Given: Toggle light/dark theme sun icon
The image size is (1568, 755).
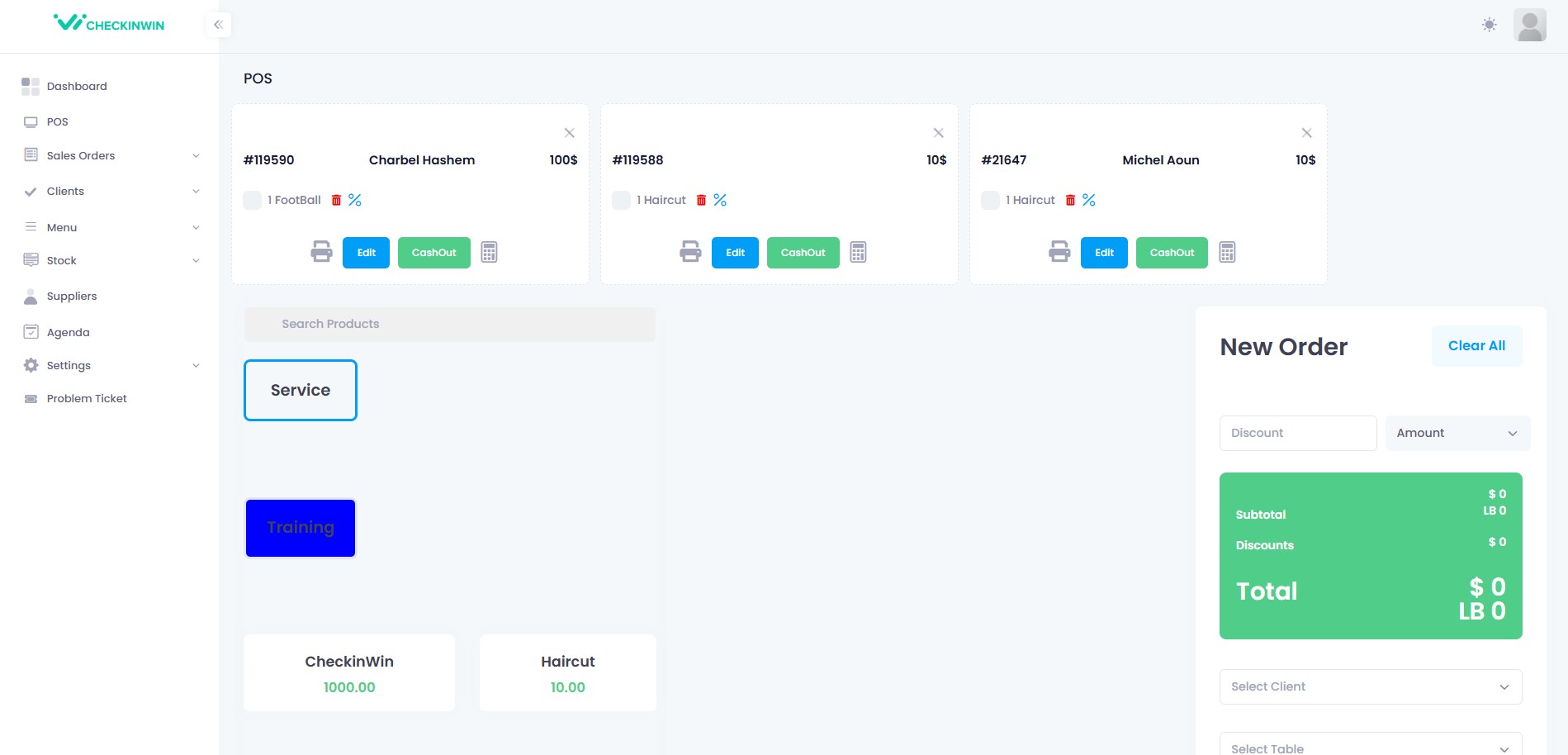Looking at the screenshot, I should pos(1489,25).
